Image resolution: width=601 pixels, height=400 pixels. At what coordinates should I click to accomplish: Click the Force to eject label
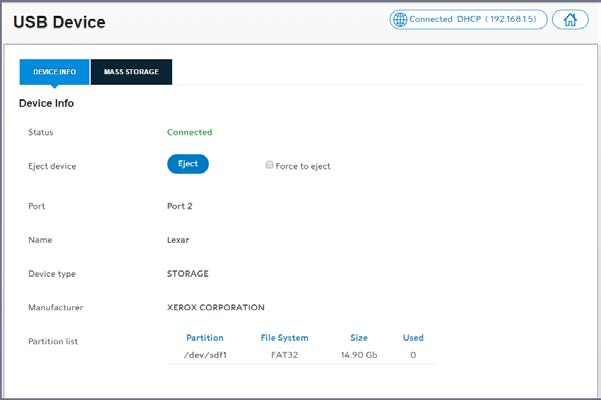(x=302, y=166)
